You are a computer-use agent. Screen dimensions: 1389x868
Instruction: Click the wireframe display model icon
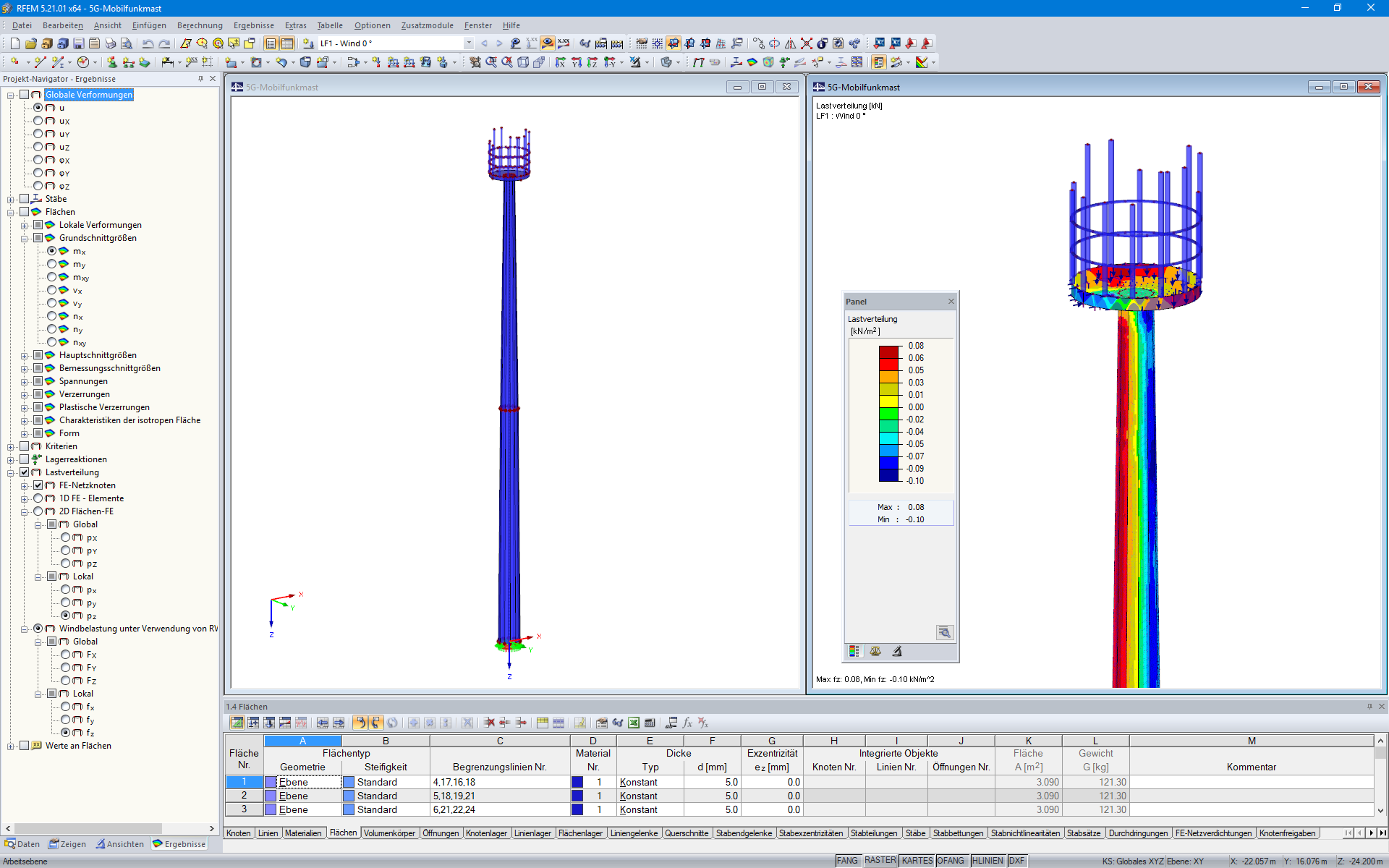[523, 63]
